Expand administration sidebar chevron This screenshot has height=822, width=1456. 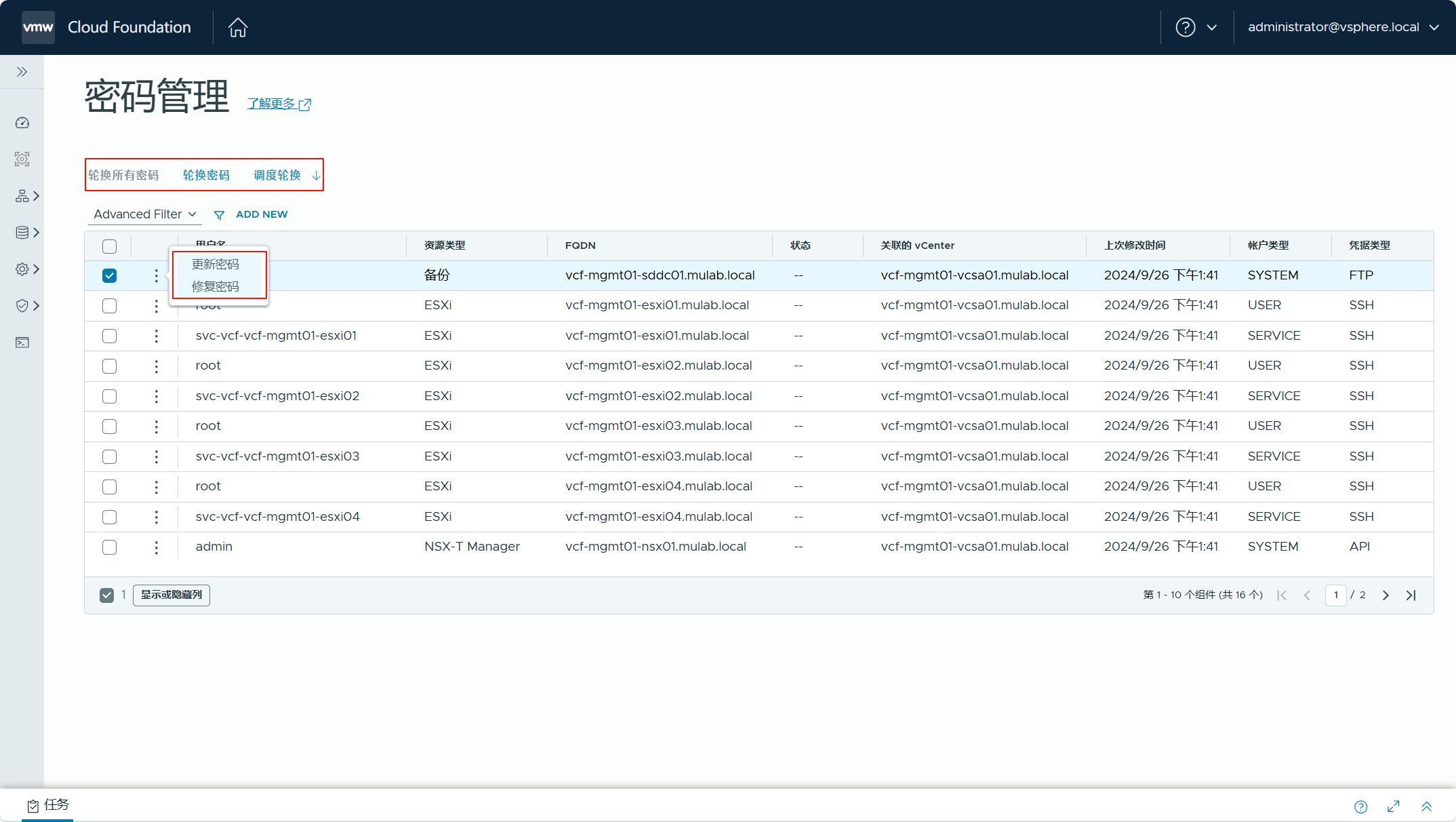tap(37, 269)
